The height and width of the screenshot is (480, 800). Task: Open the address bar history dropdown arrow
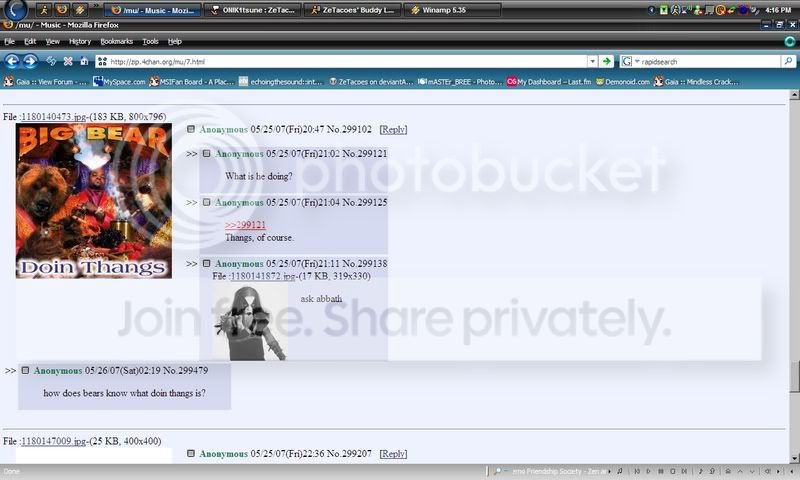coord(592,61)
